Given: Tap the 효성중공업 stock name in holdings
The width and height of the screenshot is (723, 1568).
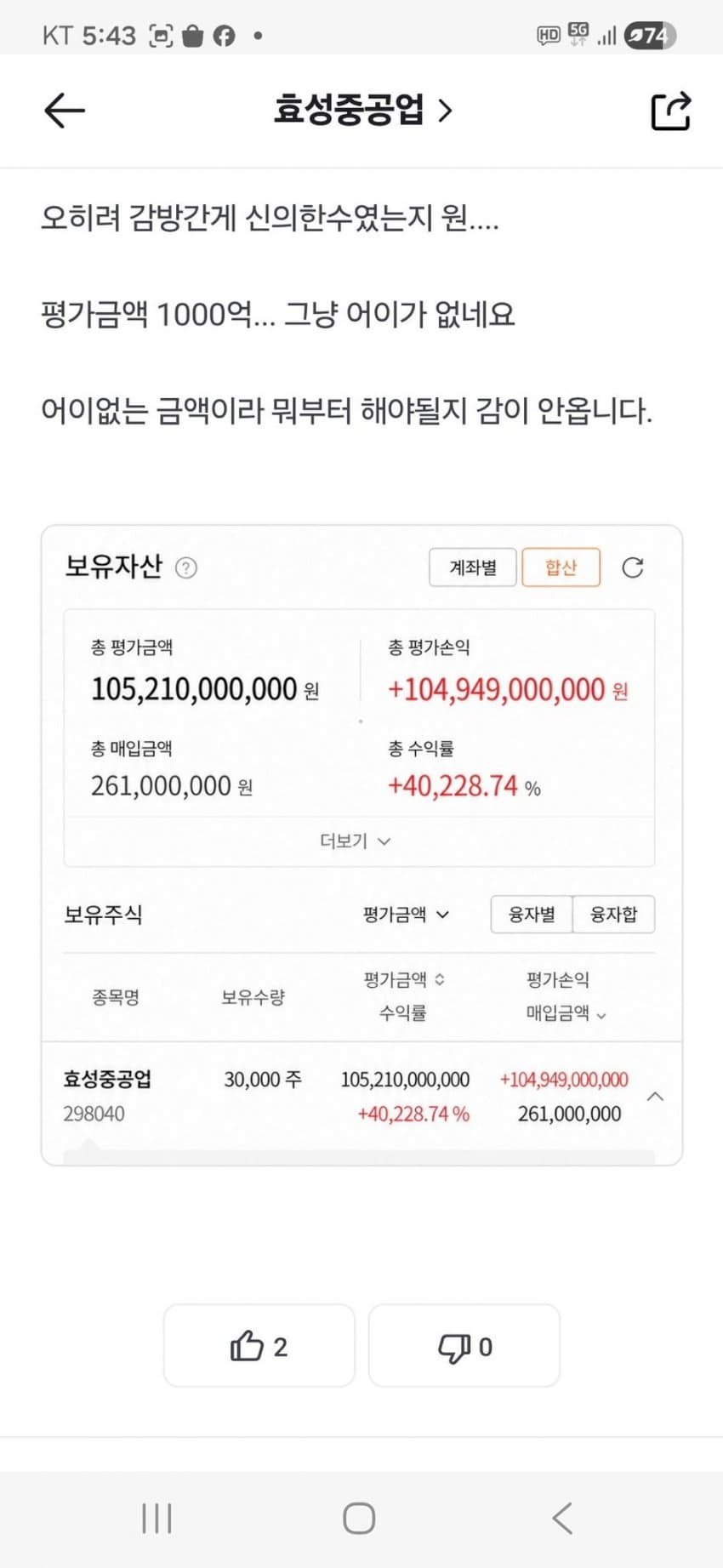Looking at the screenshot, I should tap(108, 1079).
